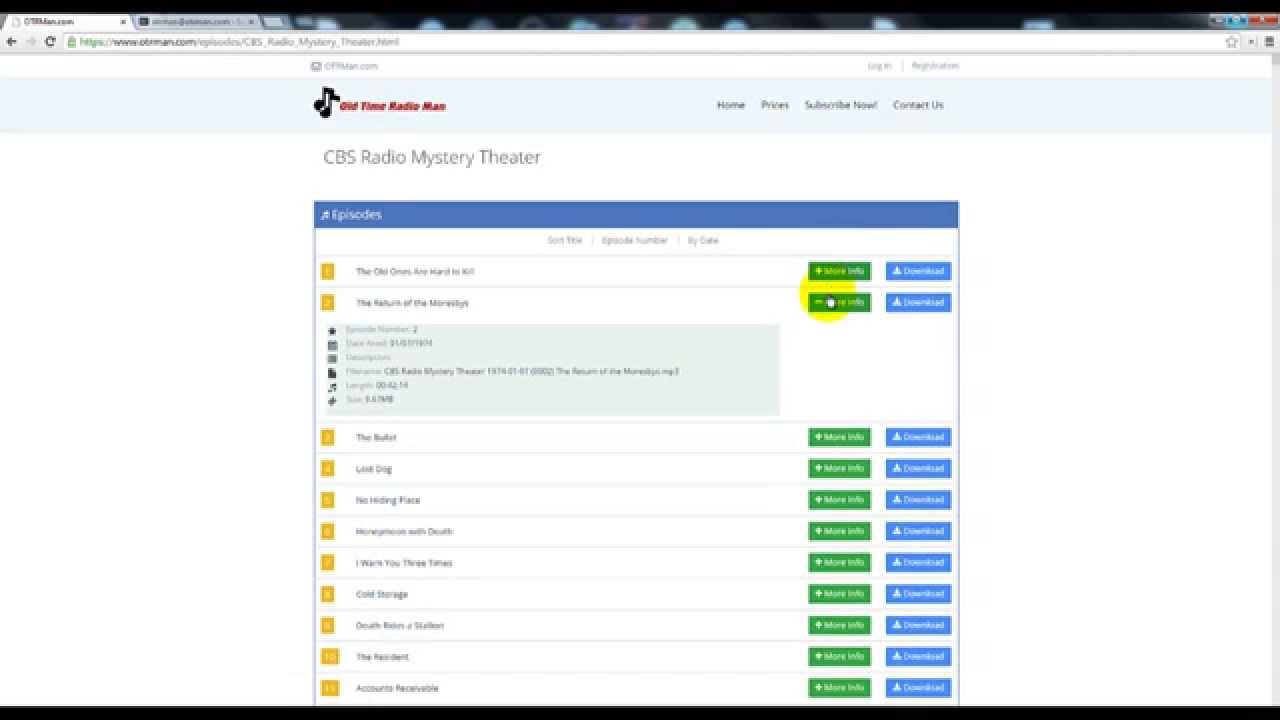
Task: Download Cold Storage episode
Action: click(918, 593)
